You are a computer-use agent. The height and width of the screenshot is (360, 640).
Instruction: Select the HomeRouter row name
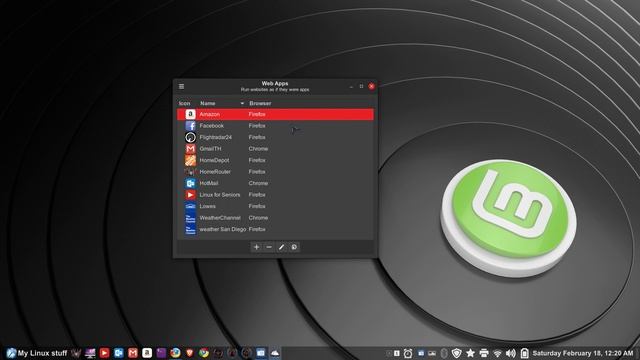pyautogui.click(x=215, y=172)
